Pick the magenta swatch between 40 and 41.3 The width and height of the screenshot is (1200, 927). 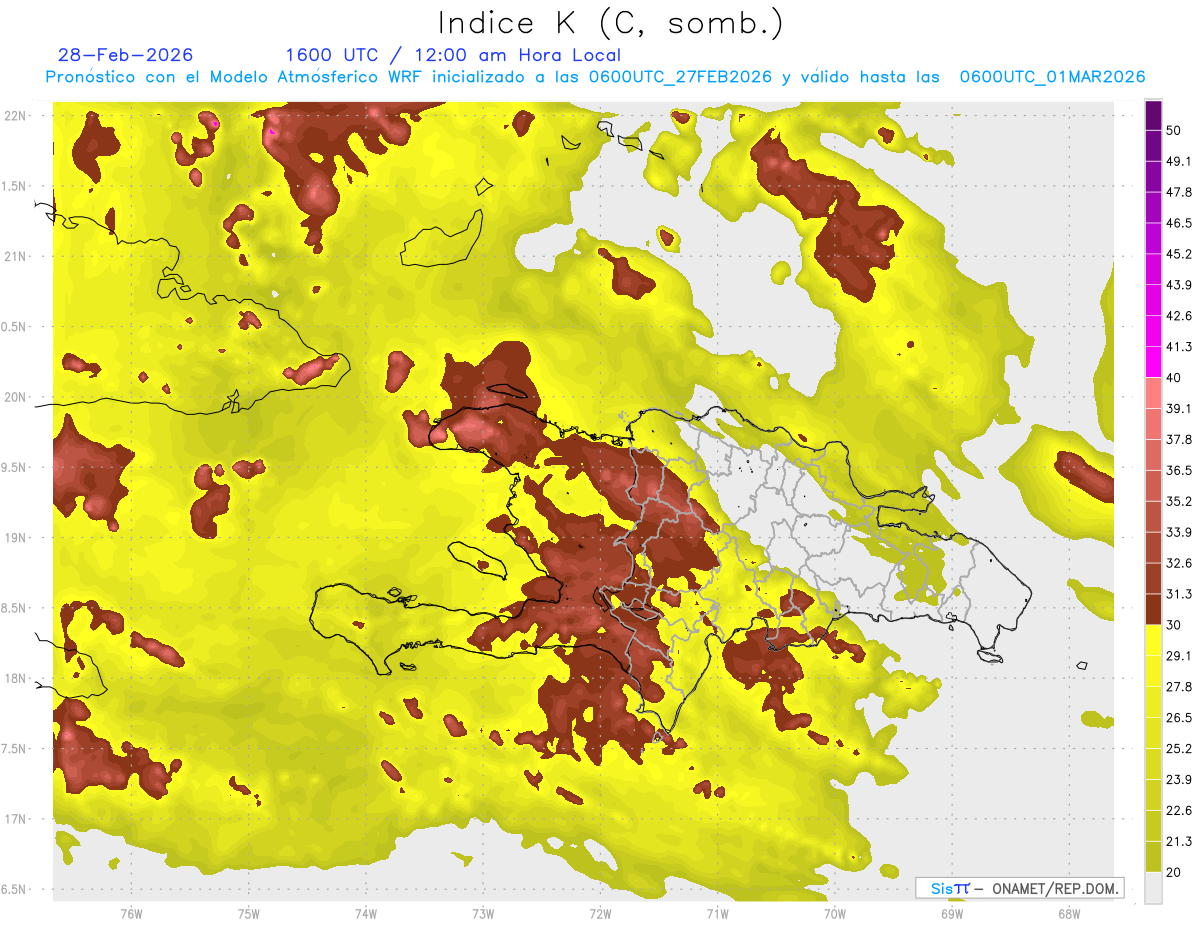(x=1153, y=363)
